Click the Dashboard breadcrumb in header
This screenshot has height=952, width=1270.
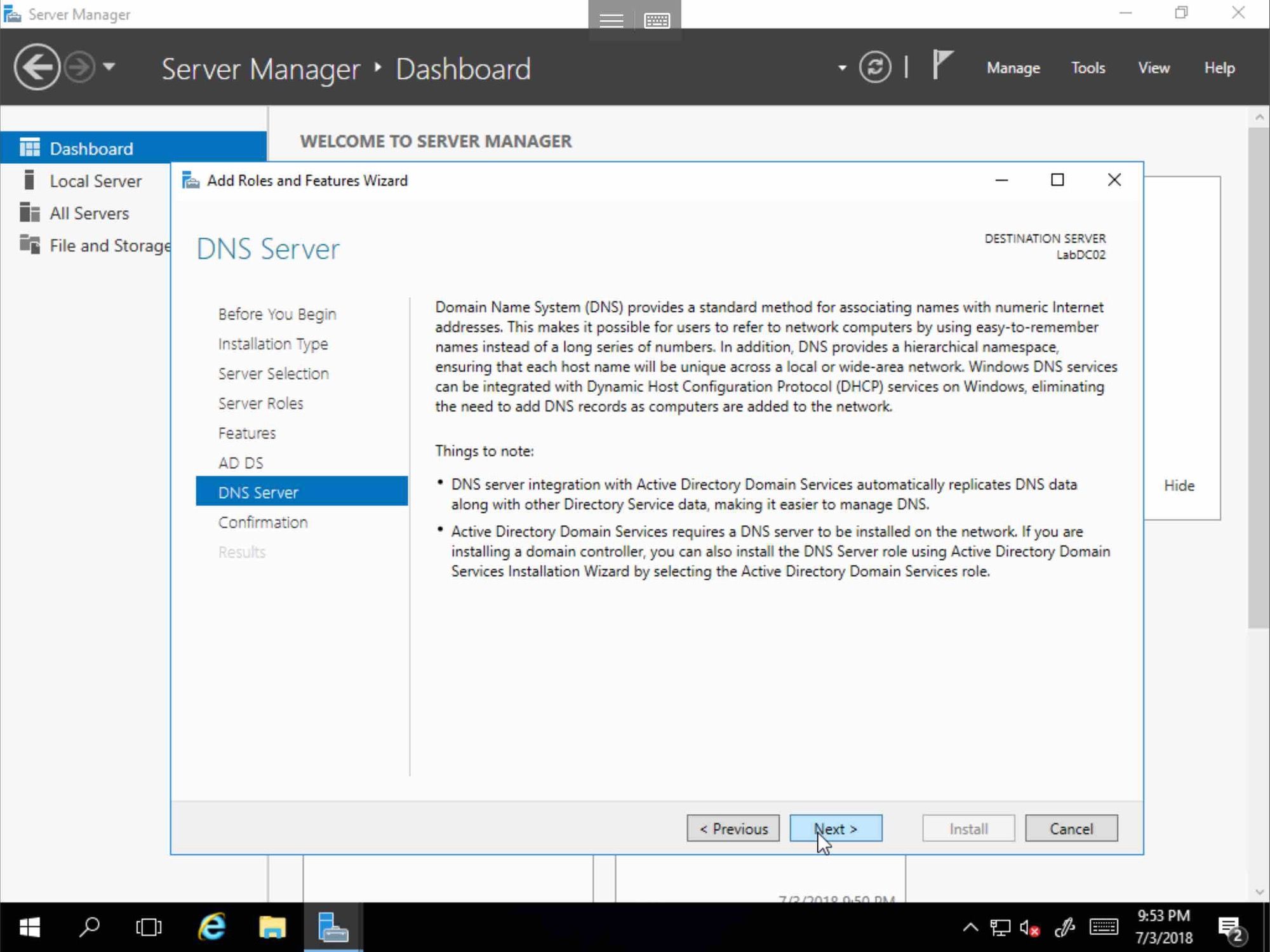[x=463, y=69]
